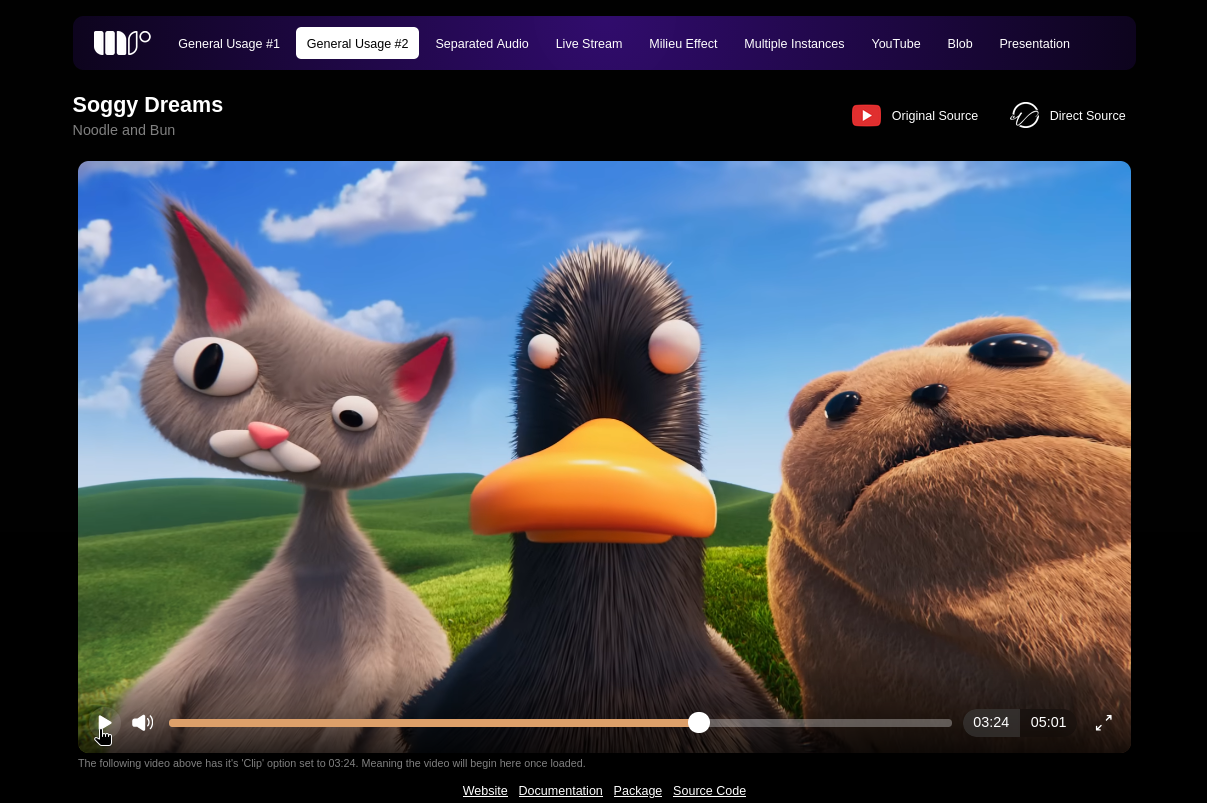Open Multiple Instances tab
The width and height of the screenshot is (1207, 803).
pos(794,44)
